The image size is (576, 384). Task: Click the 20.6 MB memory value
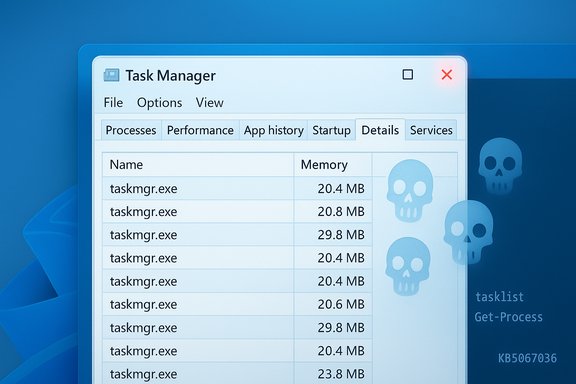(x=341, y=304)
